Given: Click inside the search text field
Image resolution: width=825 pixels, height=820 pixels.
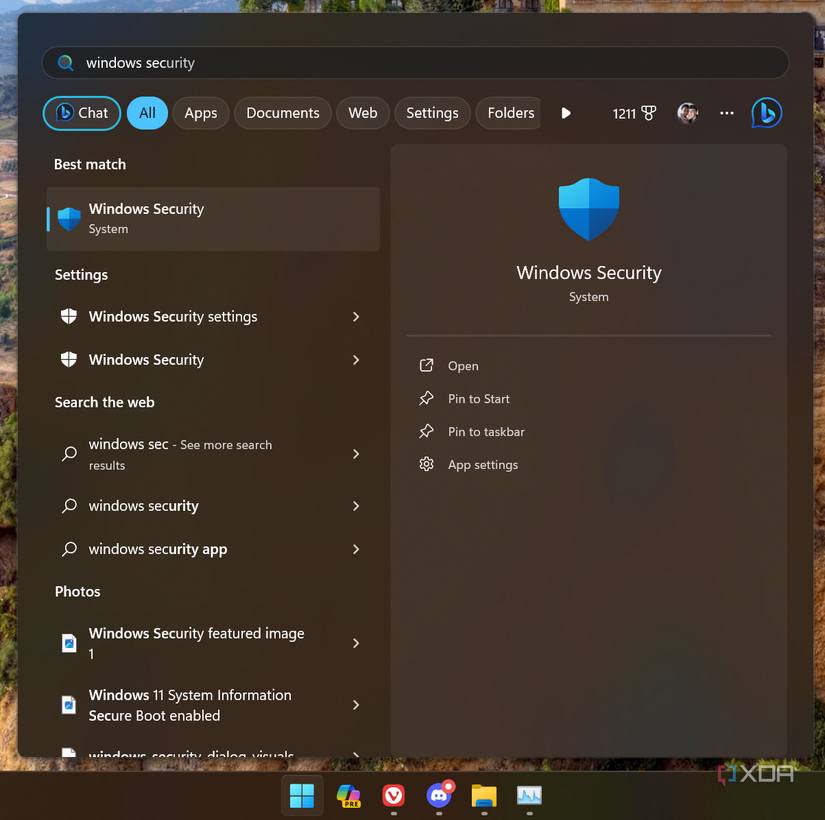Looking at the screenshot, I should point(415,63).
